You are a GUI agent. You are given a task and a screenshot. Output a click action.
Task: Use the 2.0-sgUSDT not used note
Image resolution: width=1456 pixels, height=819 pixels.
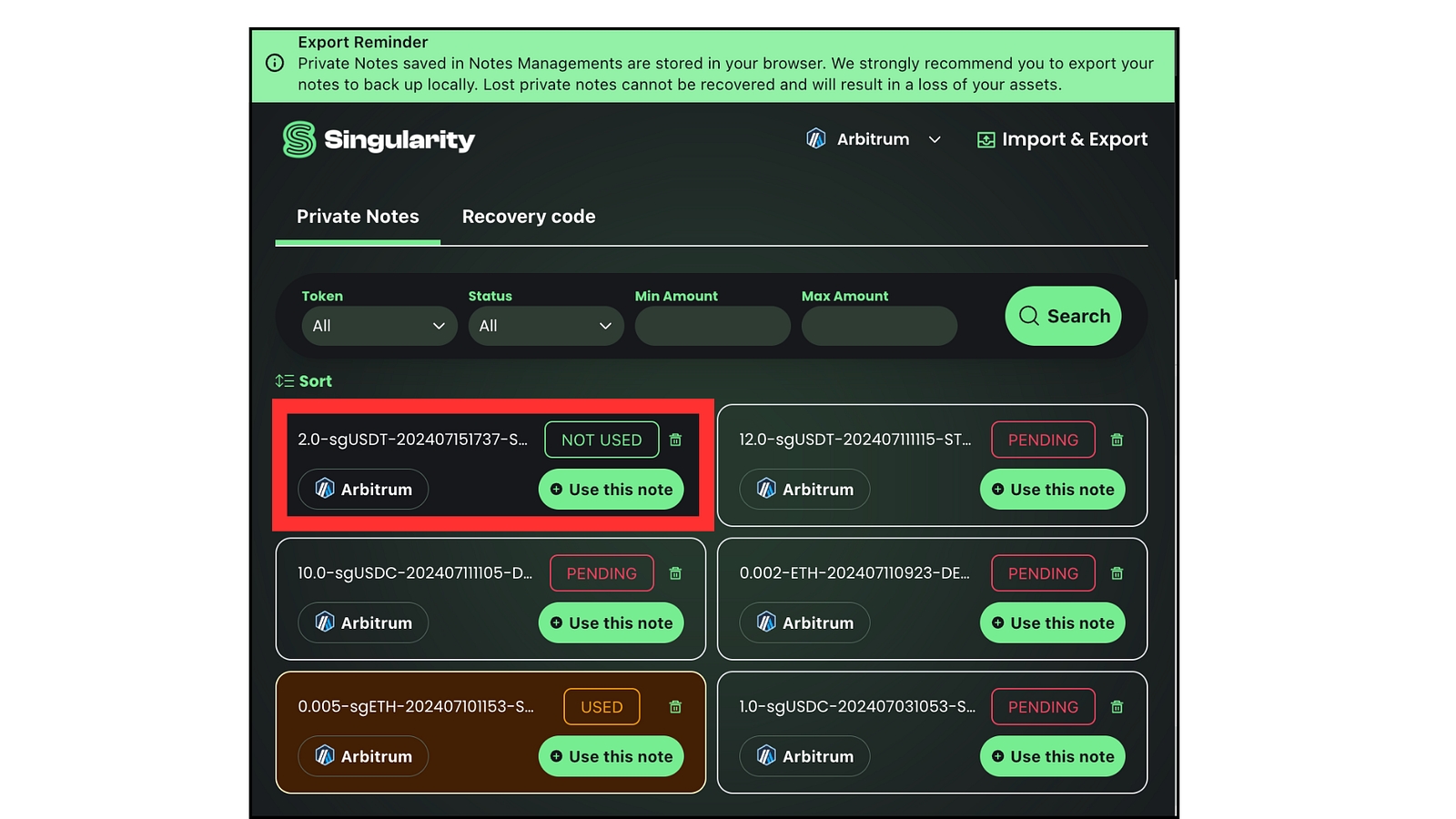pos(611,490)
